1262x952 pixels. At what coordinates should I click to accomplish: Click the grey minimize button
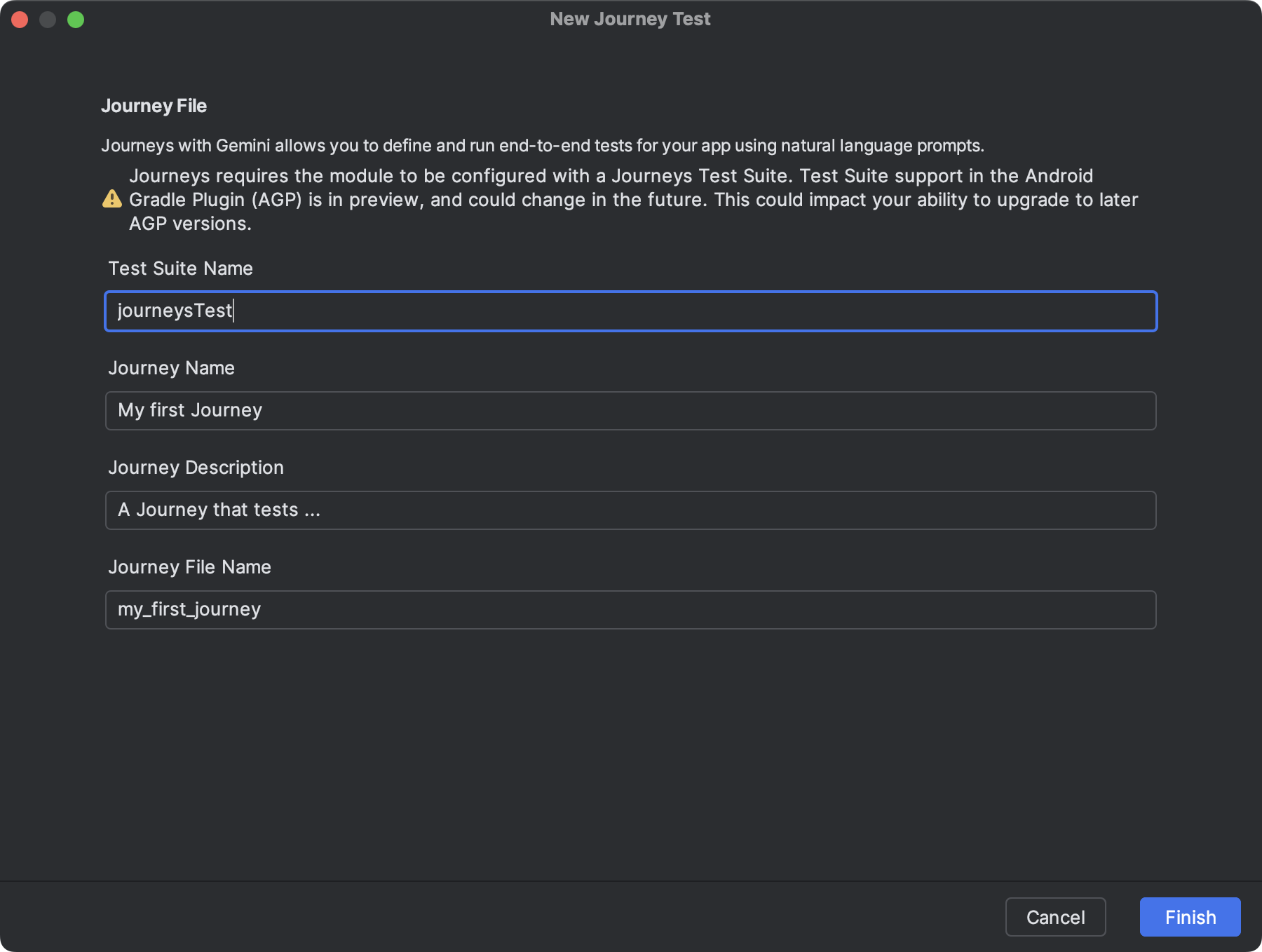48,19
